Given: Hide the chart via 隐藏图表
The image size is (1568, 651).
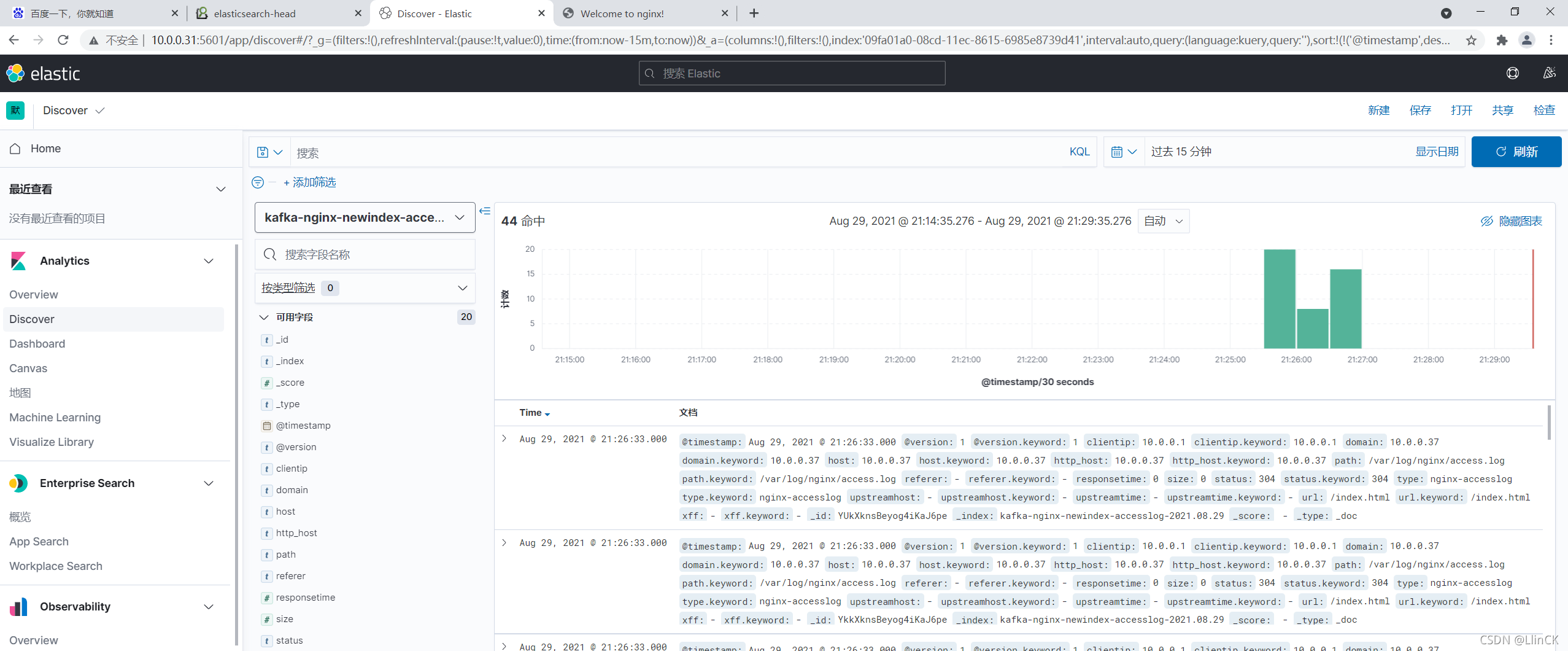Looking at the screenshot, I should click(x=1512, y=221).
